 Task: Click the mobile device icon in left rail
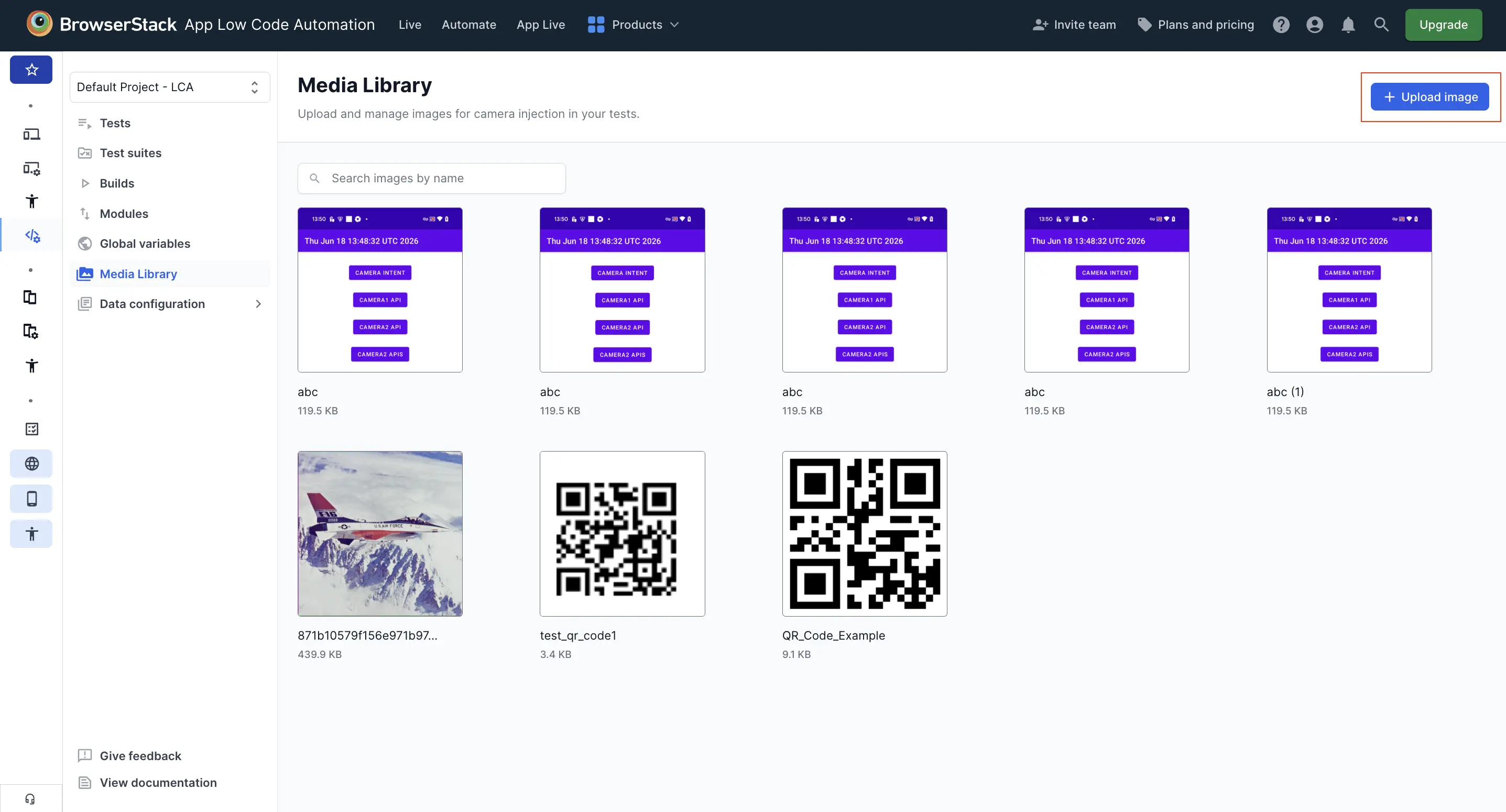pyautogui.click(x=31, y=499)
